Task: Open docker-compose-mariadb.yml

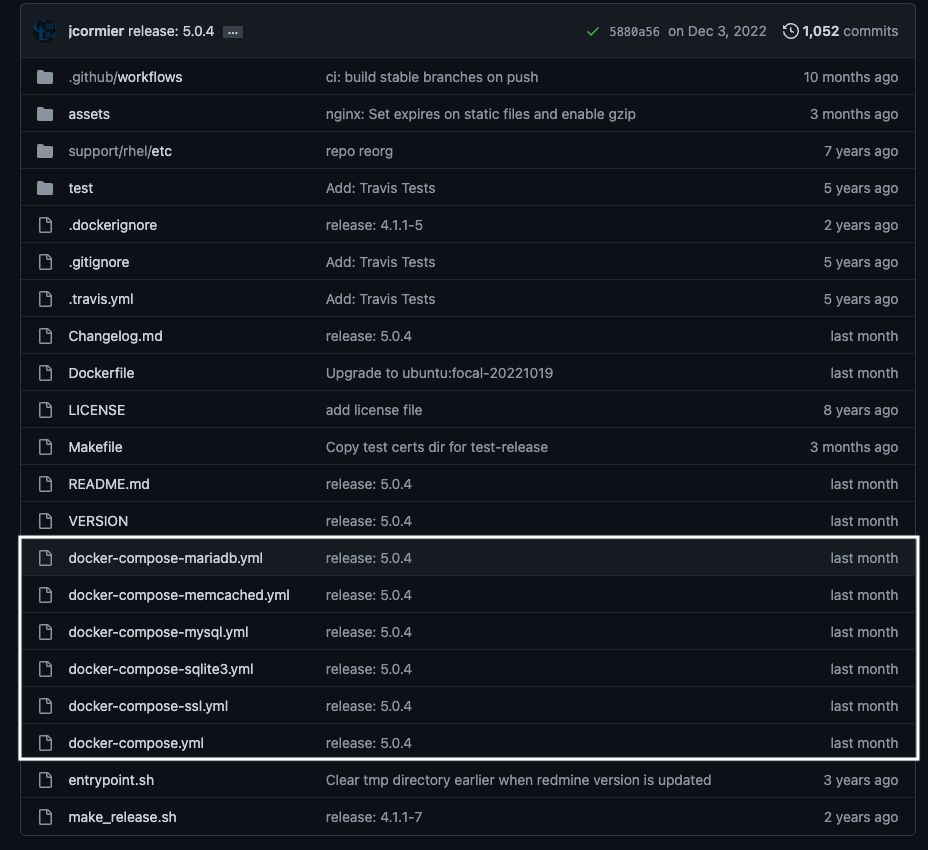Action: (x=166, y=558)
